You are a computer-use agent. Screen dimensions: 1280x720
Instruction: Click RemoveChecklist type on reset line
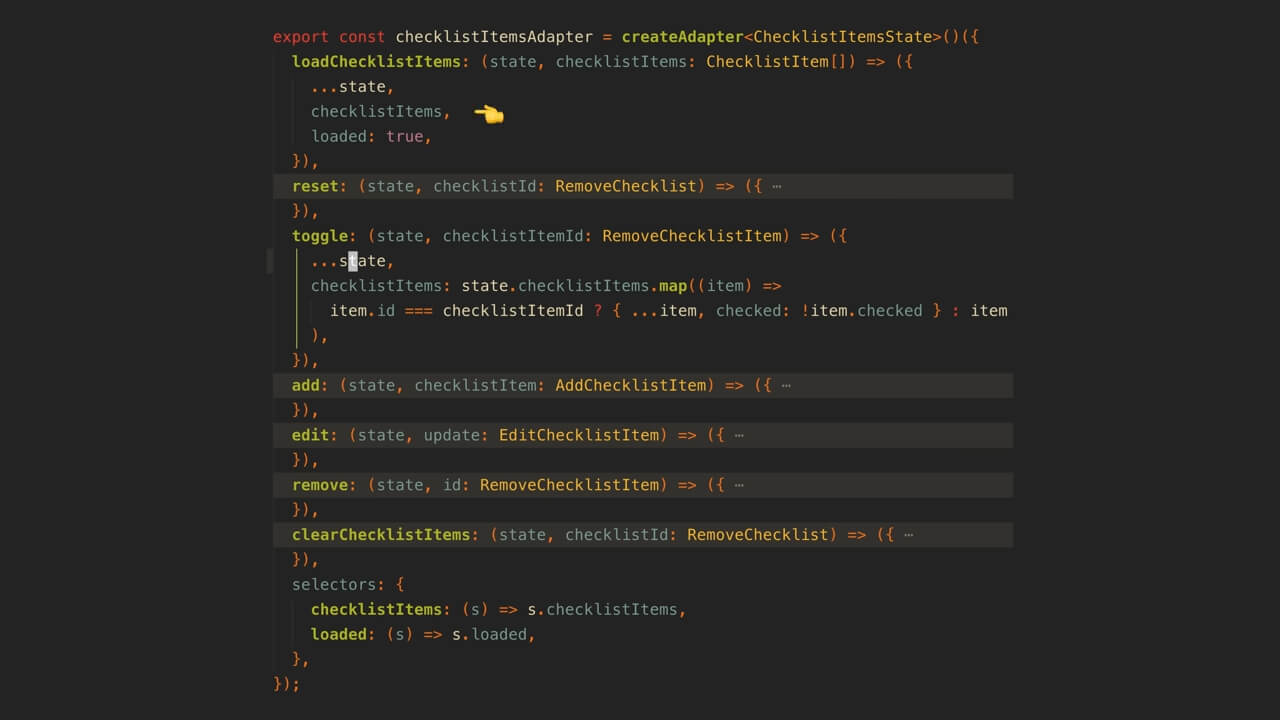point(625,186)
